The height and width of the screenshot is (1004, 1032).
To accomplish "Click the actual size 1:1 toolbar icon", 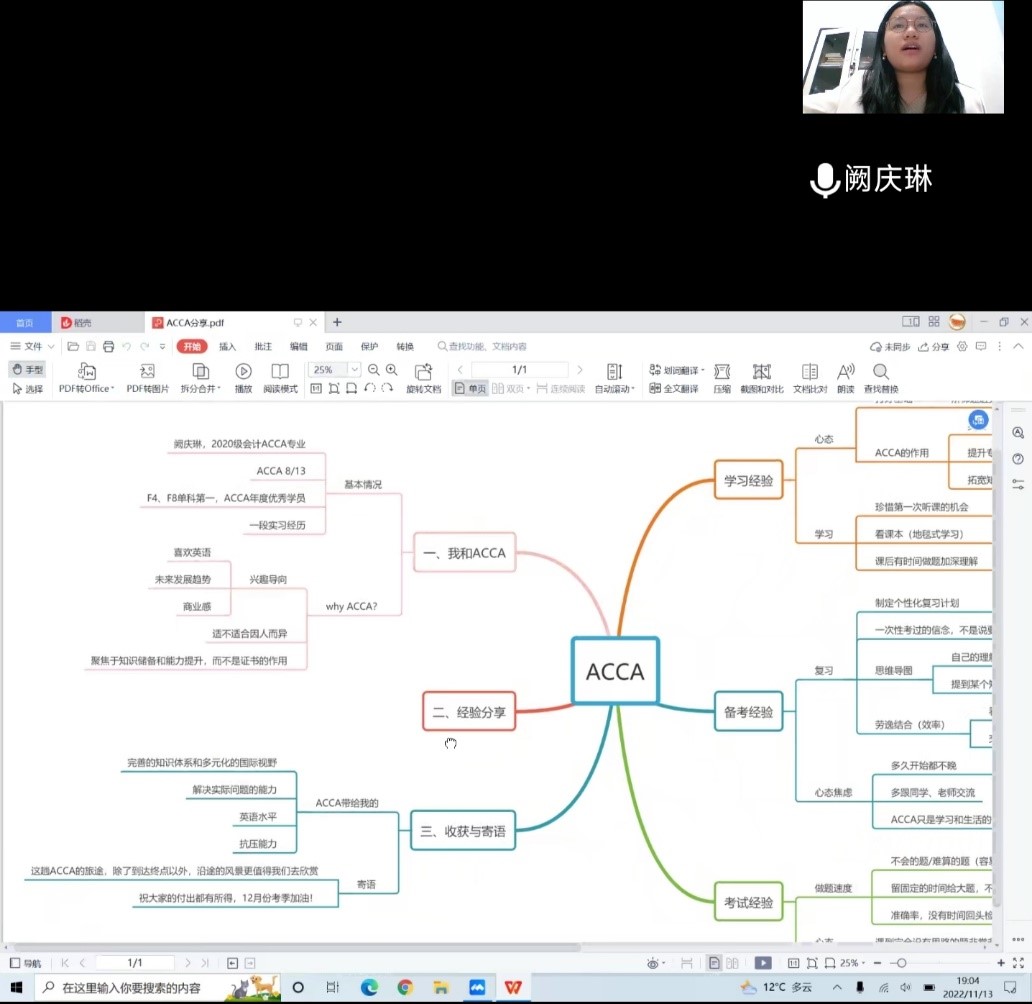I will click(316, 388).
